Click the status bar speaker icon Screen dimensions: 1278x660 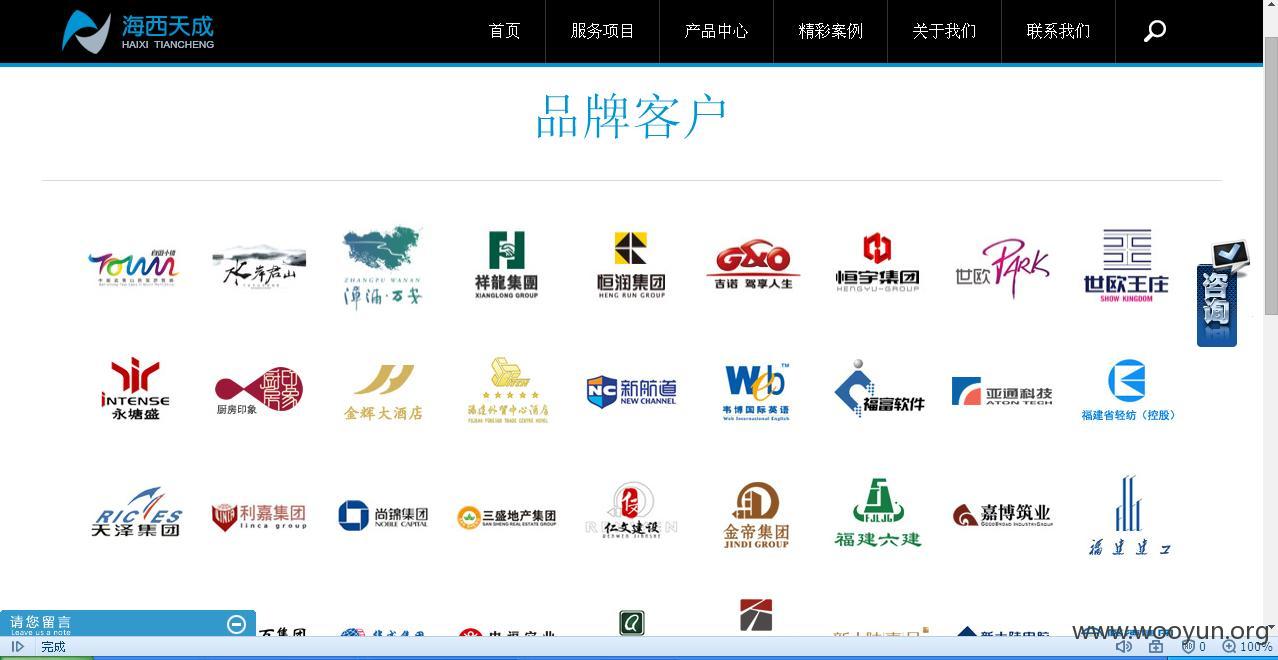(1124, 647)
